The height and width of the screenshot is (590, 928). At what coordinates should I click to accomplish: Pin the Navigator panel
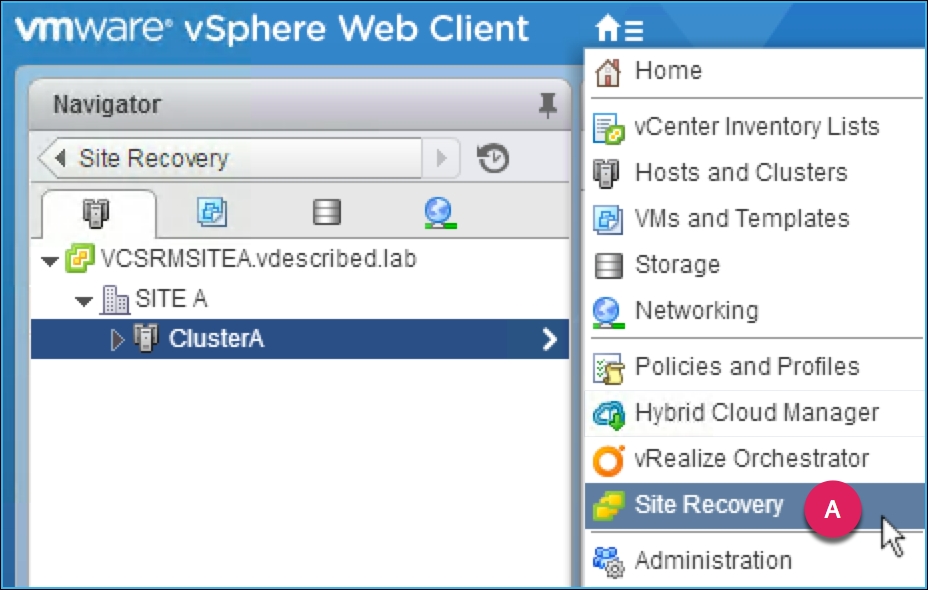pyautogui.click(x=546, y=105)
